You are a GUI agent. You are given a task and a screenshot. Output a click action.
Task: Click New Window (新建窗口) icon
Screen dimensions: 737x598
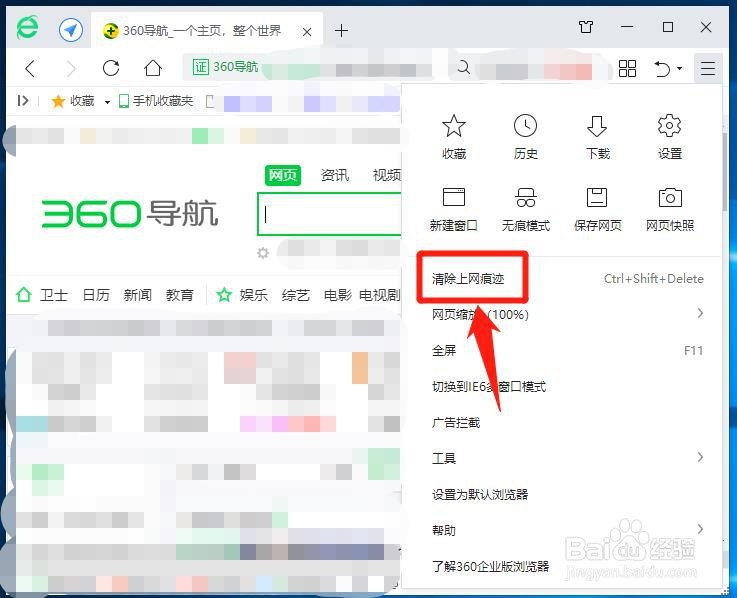click(x=454, y=197)
